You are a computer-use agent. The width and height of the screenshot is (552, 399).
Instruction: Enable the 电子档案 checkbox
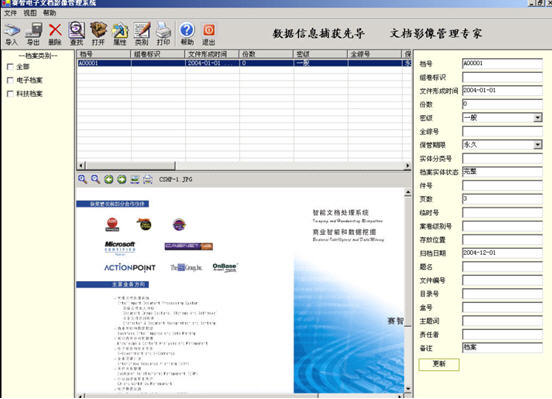10,80
